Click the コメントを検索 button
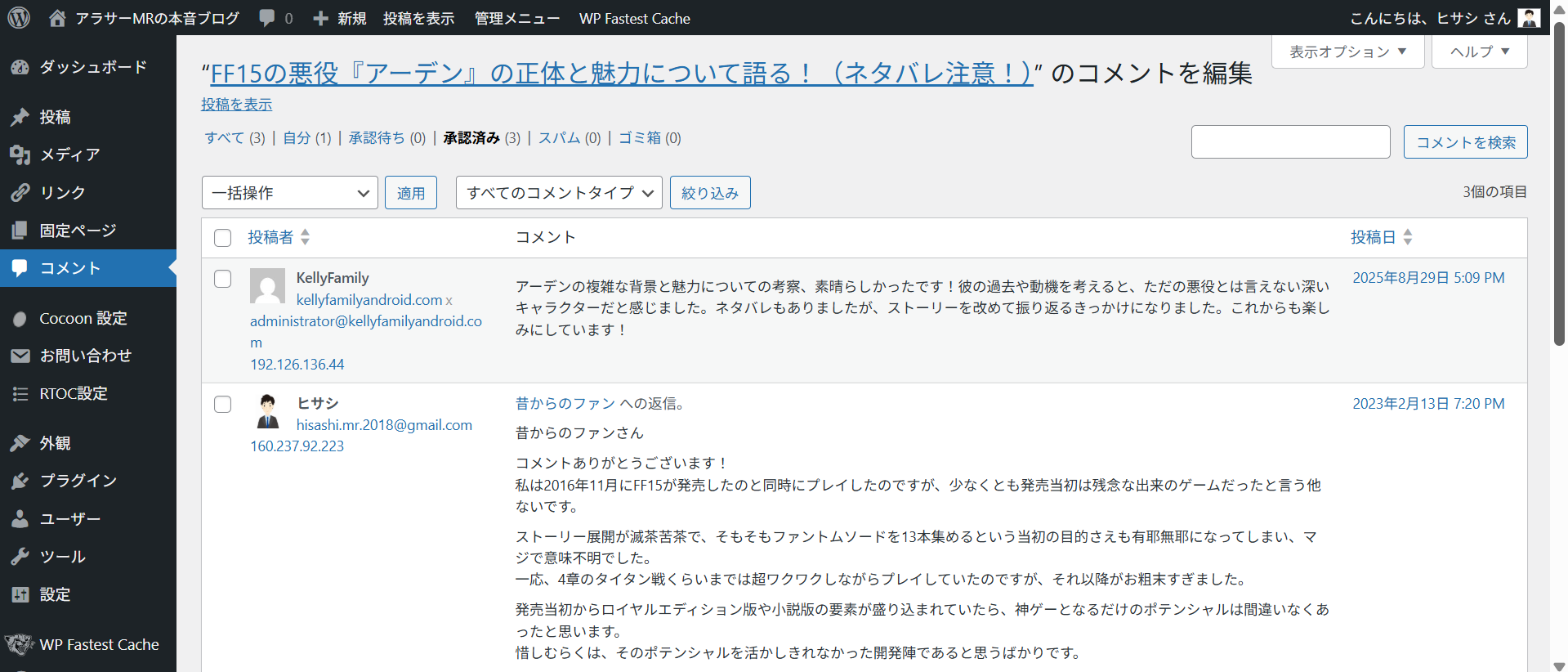The height and width of the screenshot is (672, 1568). click(1466, 142)
